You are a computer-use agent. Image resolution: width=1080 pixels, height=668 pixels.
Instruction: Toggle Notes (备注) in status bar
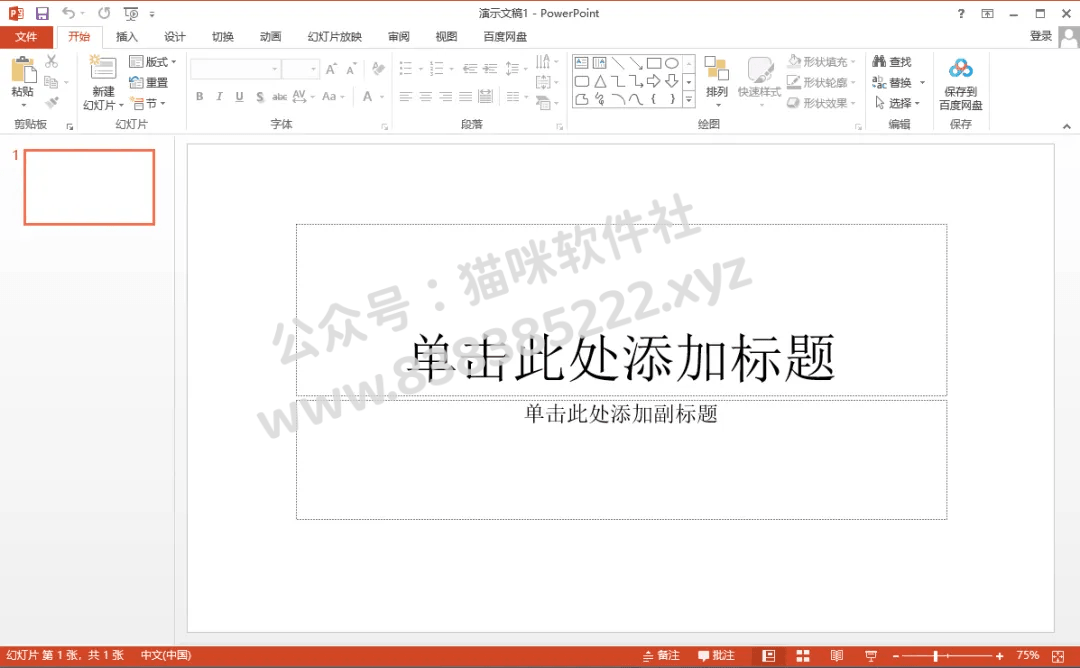pyautogui.click(x=661, y=656)
